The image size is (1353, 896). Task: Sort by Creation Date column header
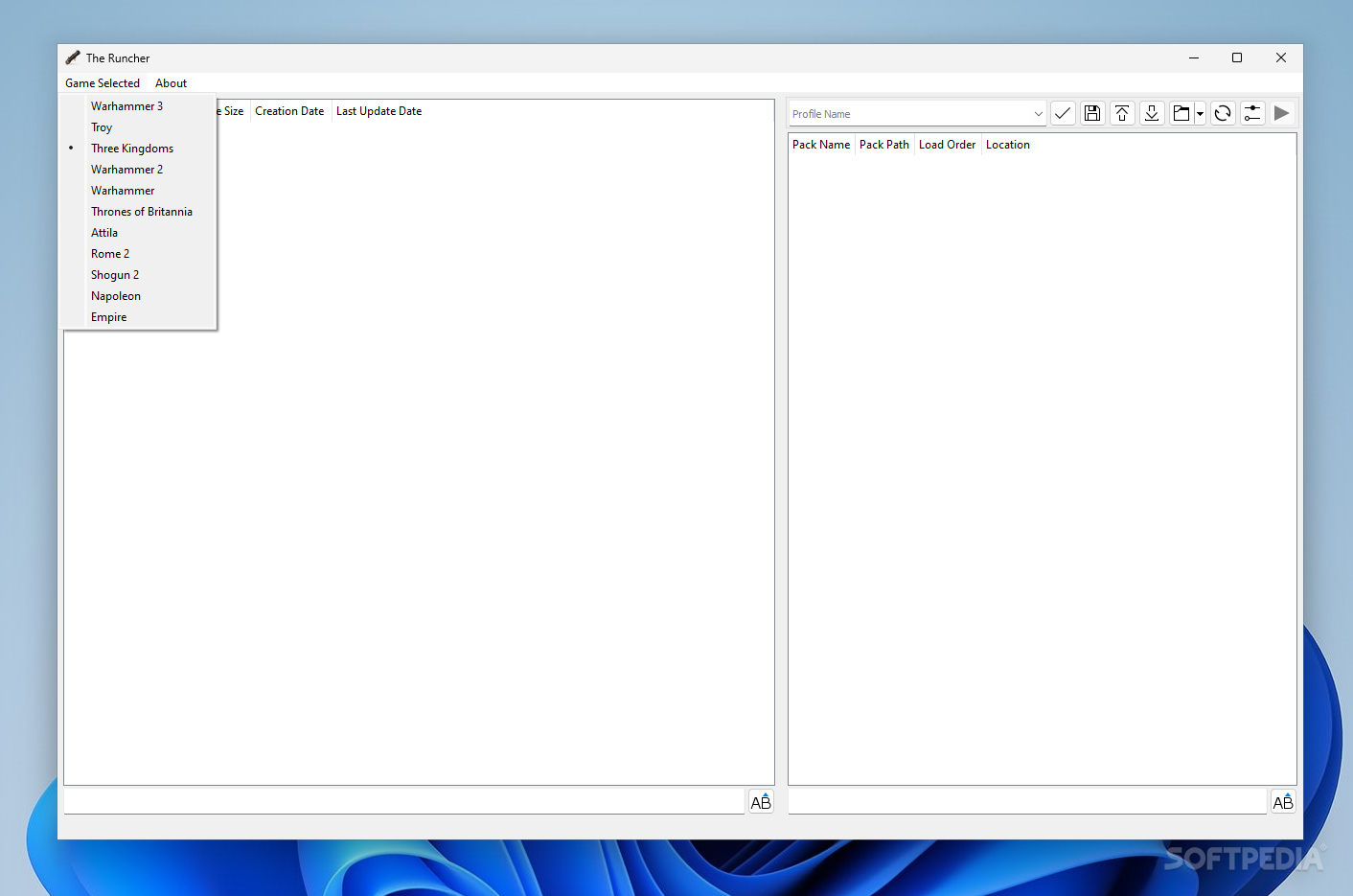tap(289, 111)
